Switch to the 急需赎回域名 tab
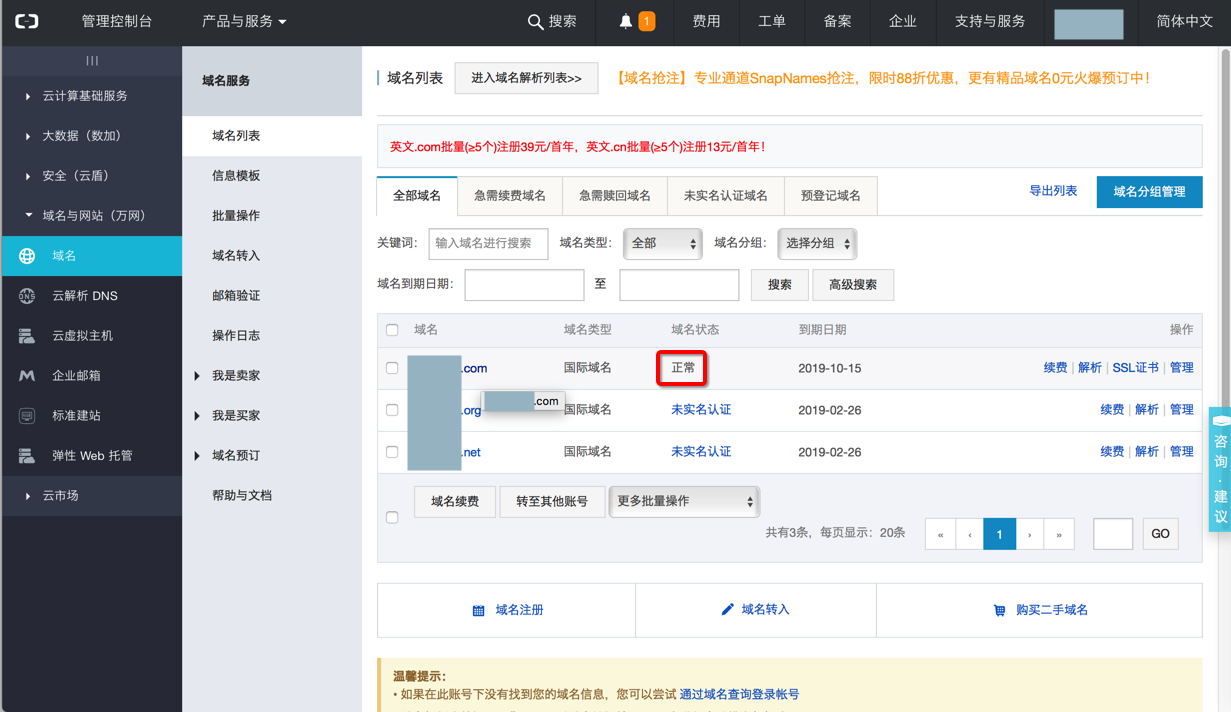 (x=615, y=195)
